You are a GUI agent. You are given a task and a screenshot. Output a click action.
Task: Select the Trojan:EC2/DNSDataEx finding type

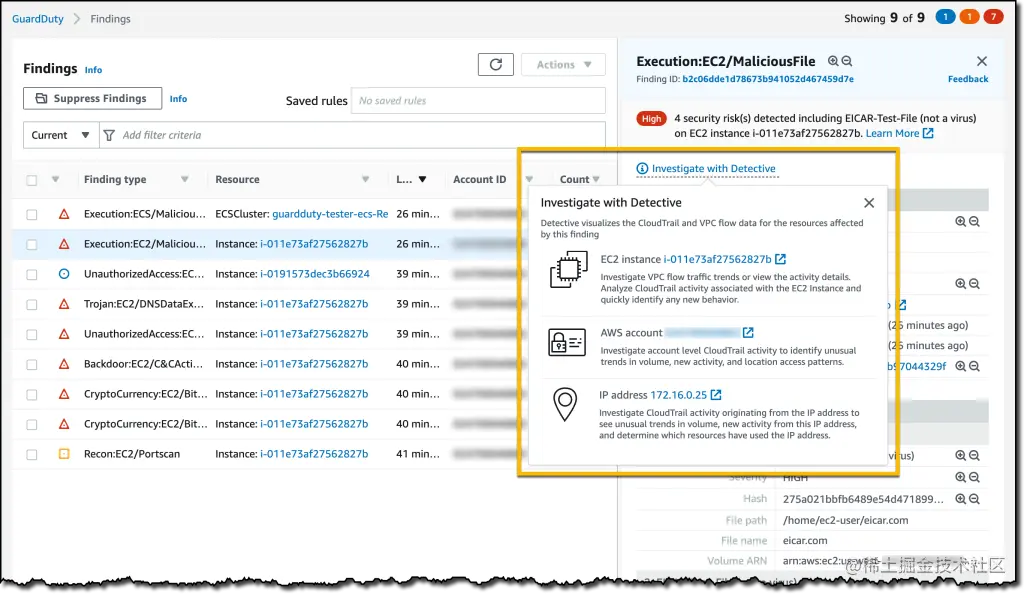click(144, 304)
